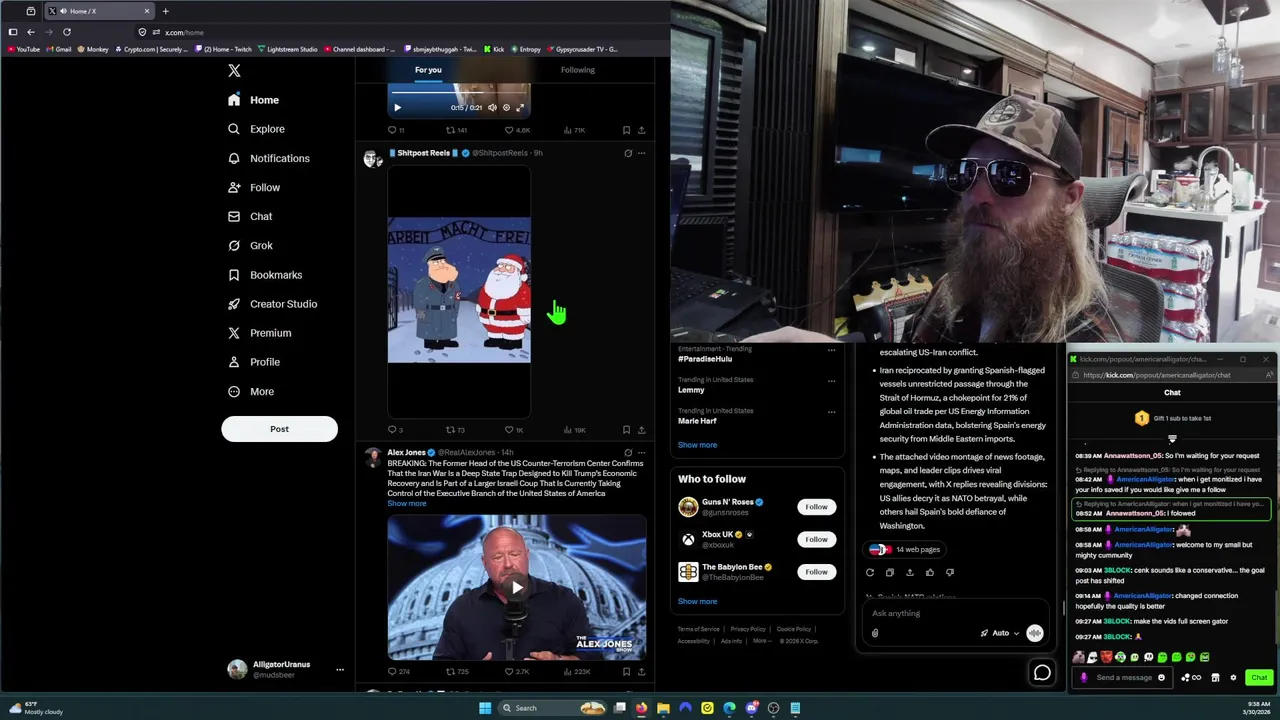Switch to the For you tab

[x=428, y=70]
